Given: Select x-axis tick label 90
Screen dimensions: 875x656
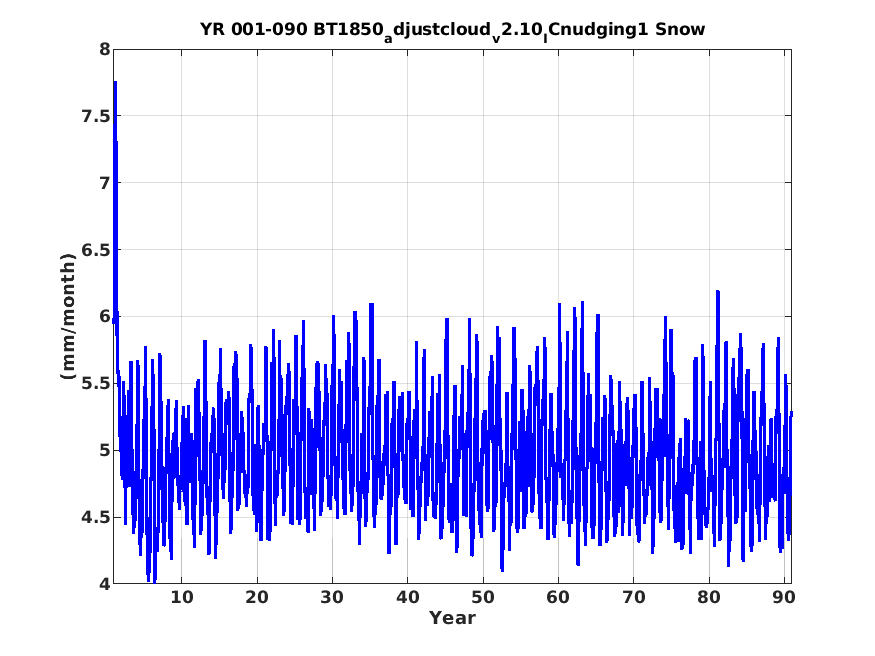Looking at the screenshot, I should (784, 597).
